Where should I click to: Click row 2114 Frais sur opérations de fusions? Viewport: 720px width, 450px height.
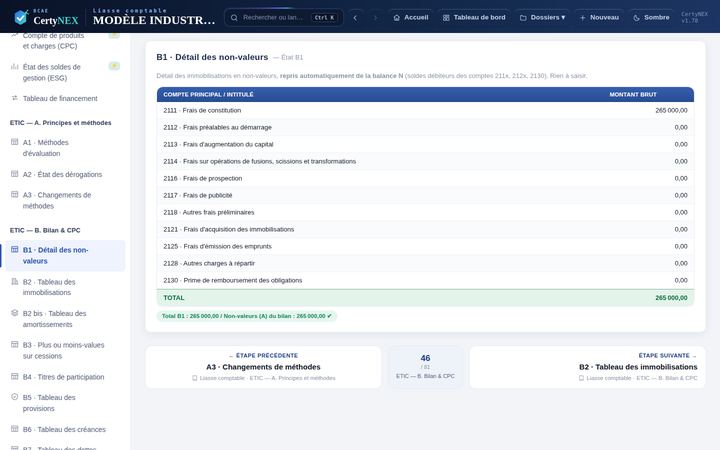click(425, 161)
